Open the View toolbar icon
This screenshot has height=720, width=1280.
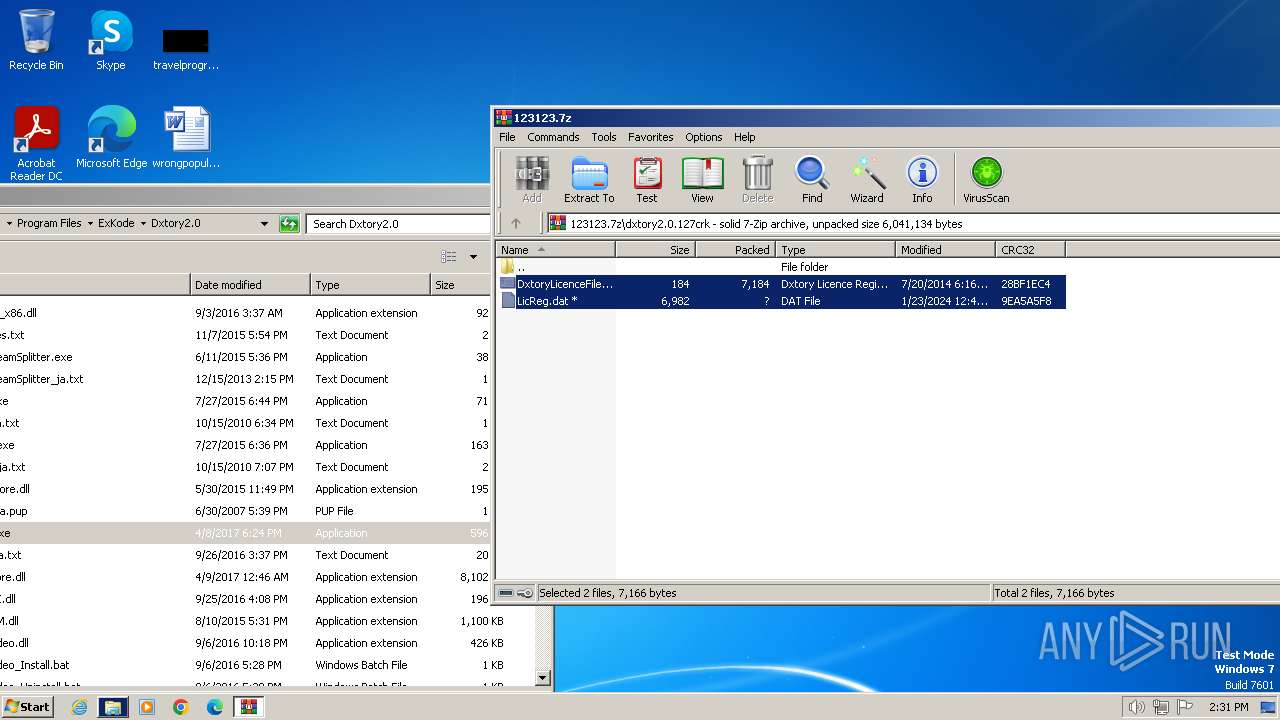coord(702,180)
